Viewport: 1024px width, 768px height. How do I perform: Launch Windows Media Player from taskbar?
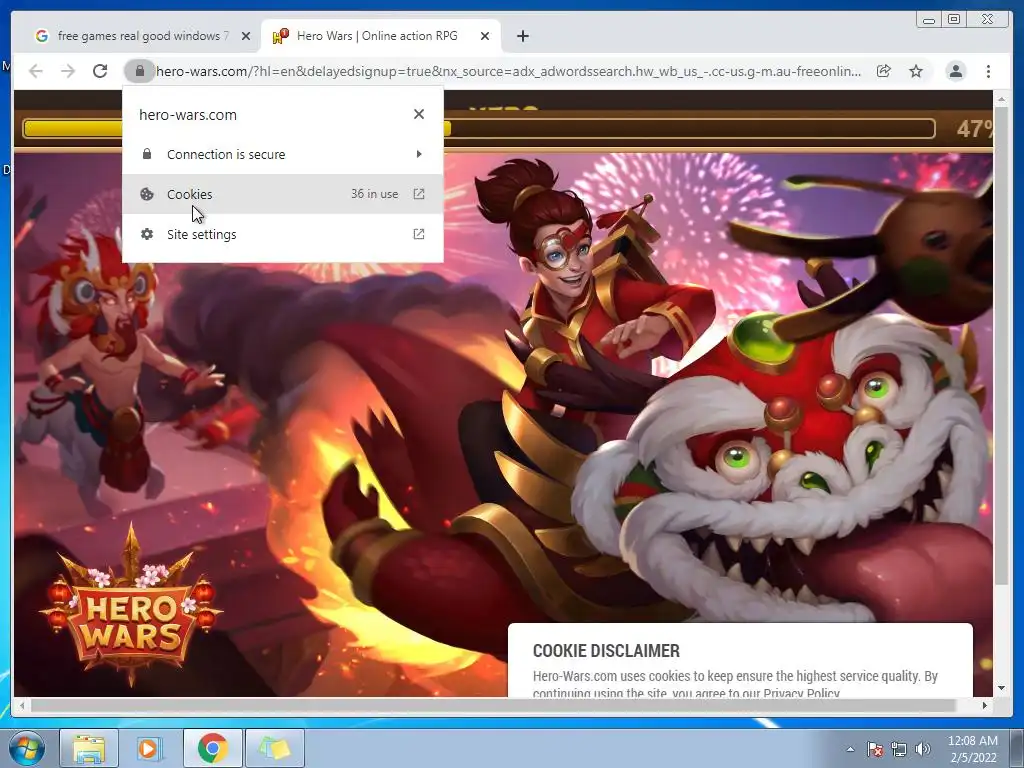150,748
